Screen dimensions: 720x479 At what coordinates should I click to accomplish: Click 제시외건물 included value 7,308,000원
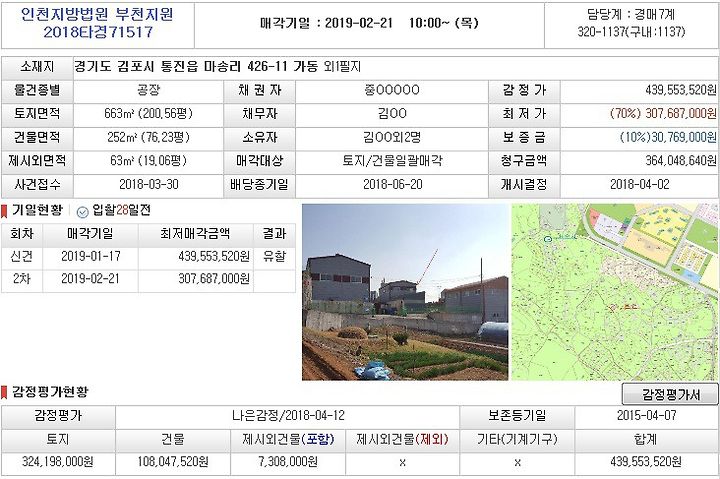288,462
